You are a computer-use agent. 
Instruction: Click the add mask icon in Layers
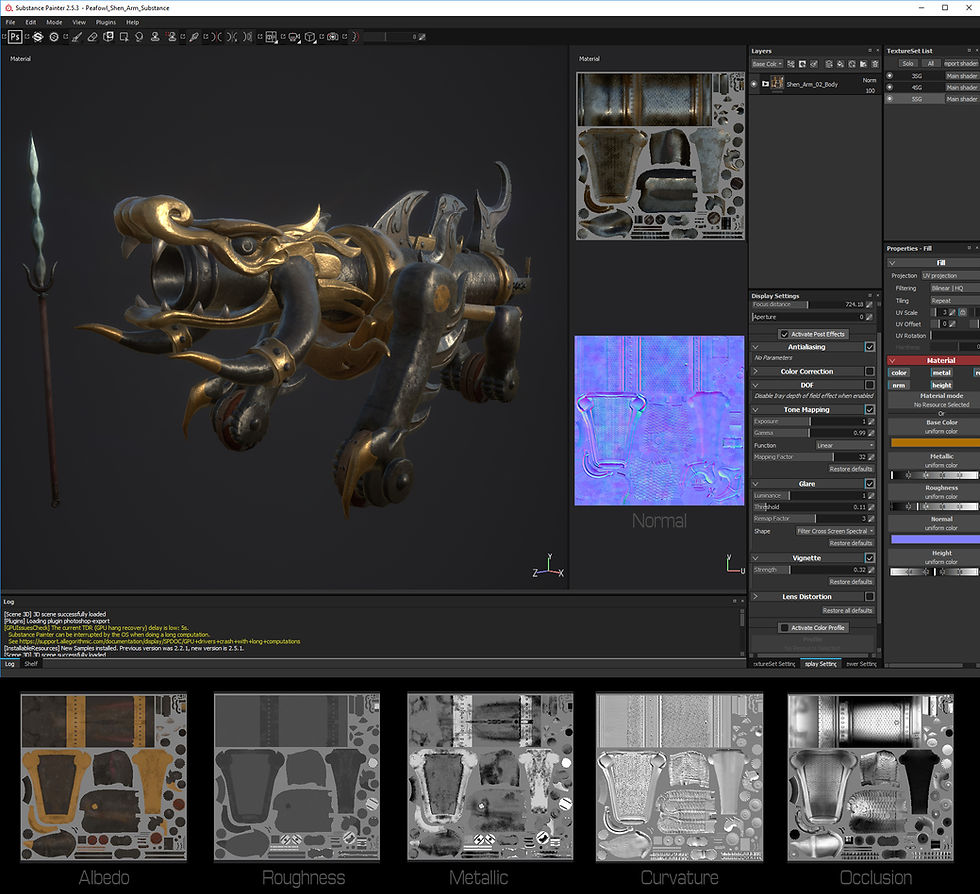coord(802,64)
